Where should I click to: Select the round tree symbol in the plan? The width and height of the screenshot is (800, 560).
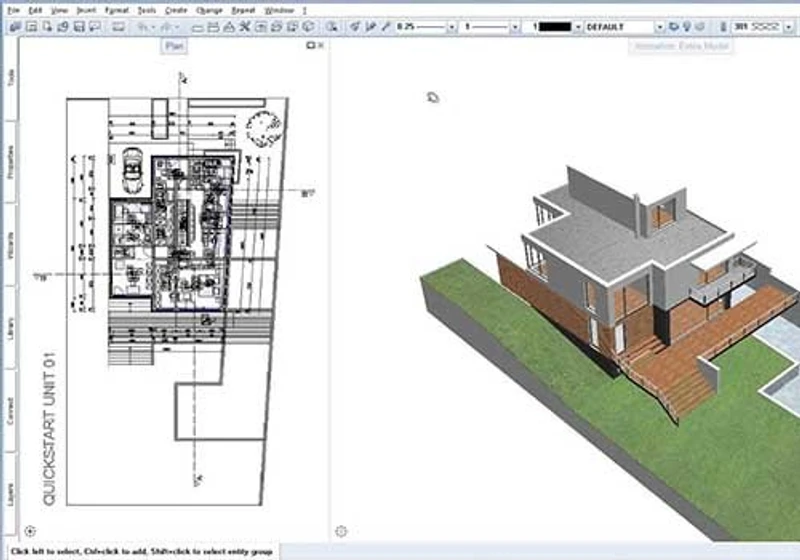click(263, 129)
